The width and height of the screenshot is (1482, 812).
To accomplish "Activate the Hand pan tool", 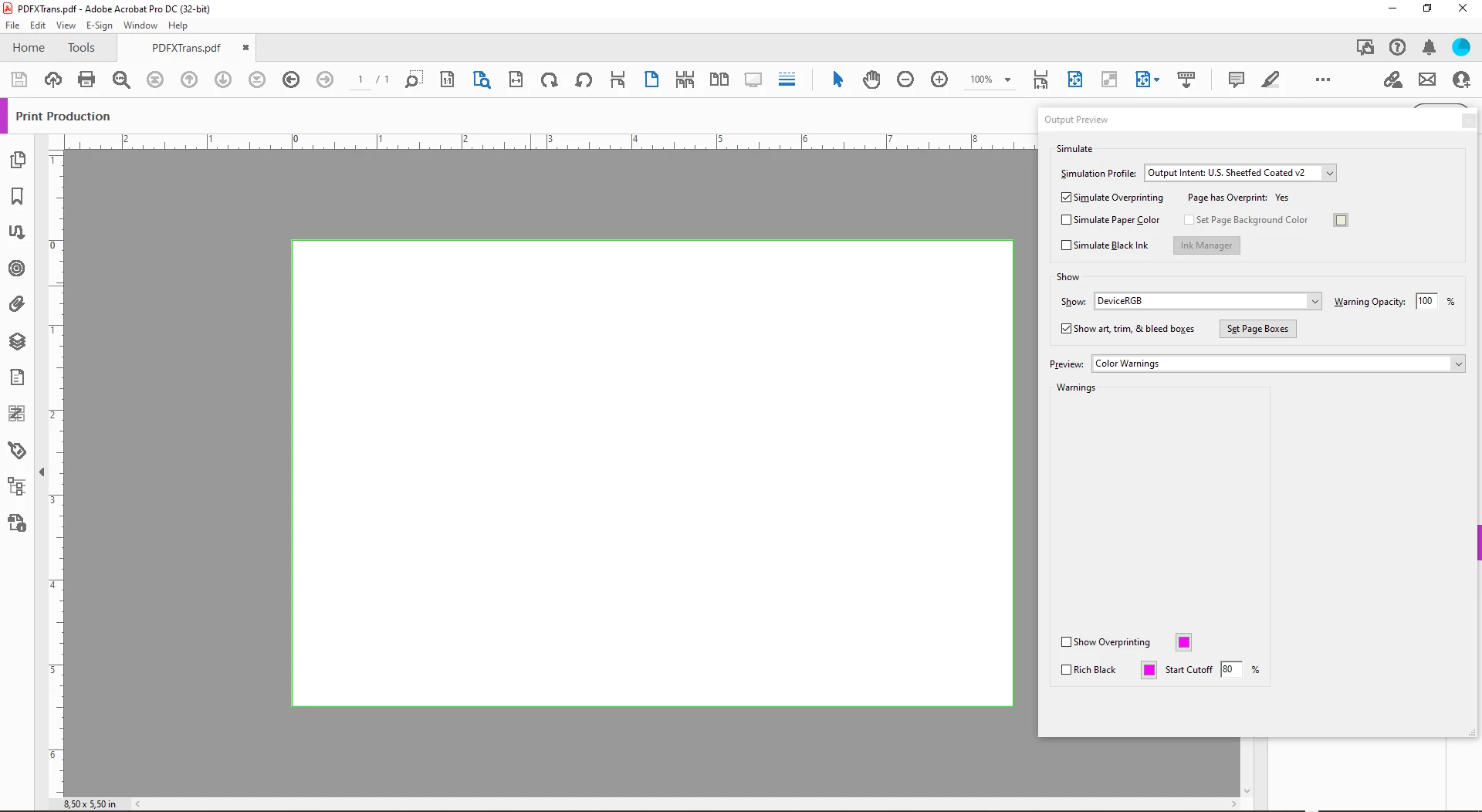I will click(872, 80).
